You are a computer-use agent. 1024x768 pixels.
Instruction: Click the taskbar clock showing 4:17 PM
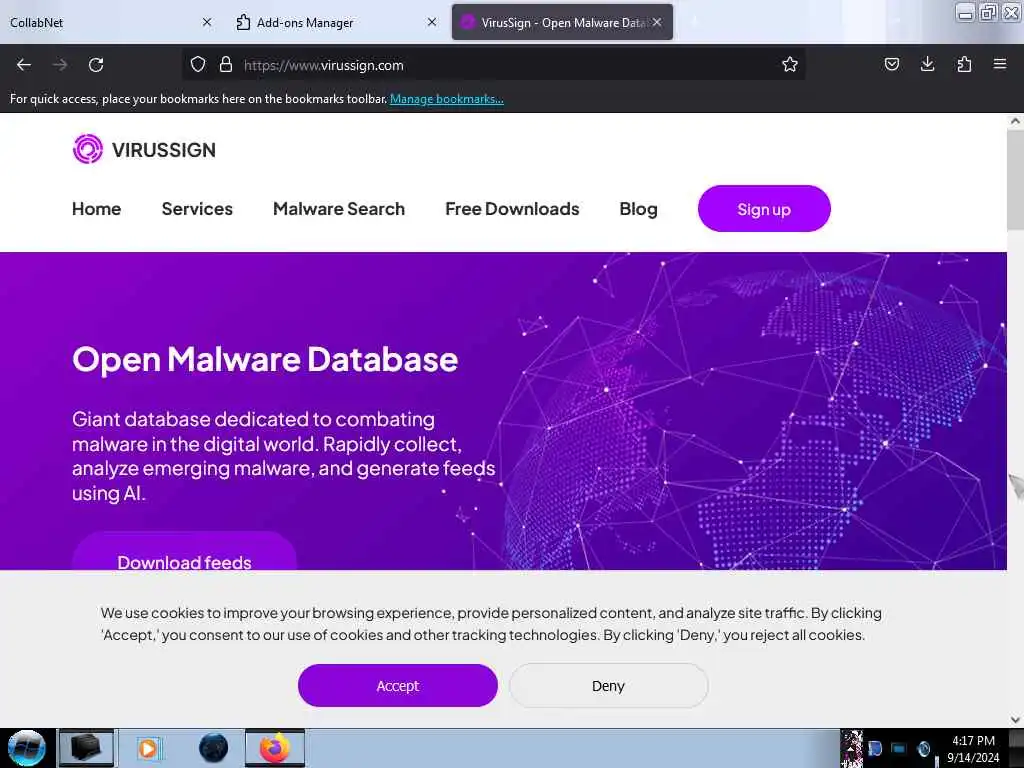[x=973, y=748]
